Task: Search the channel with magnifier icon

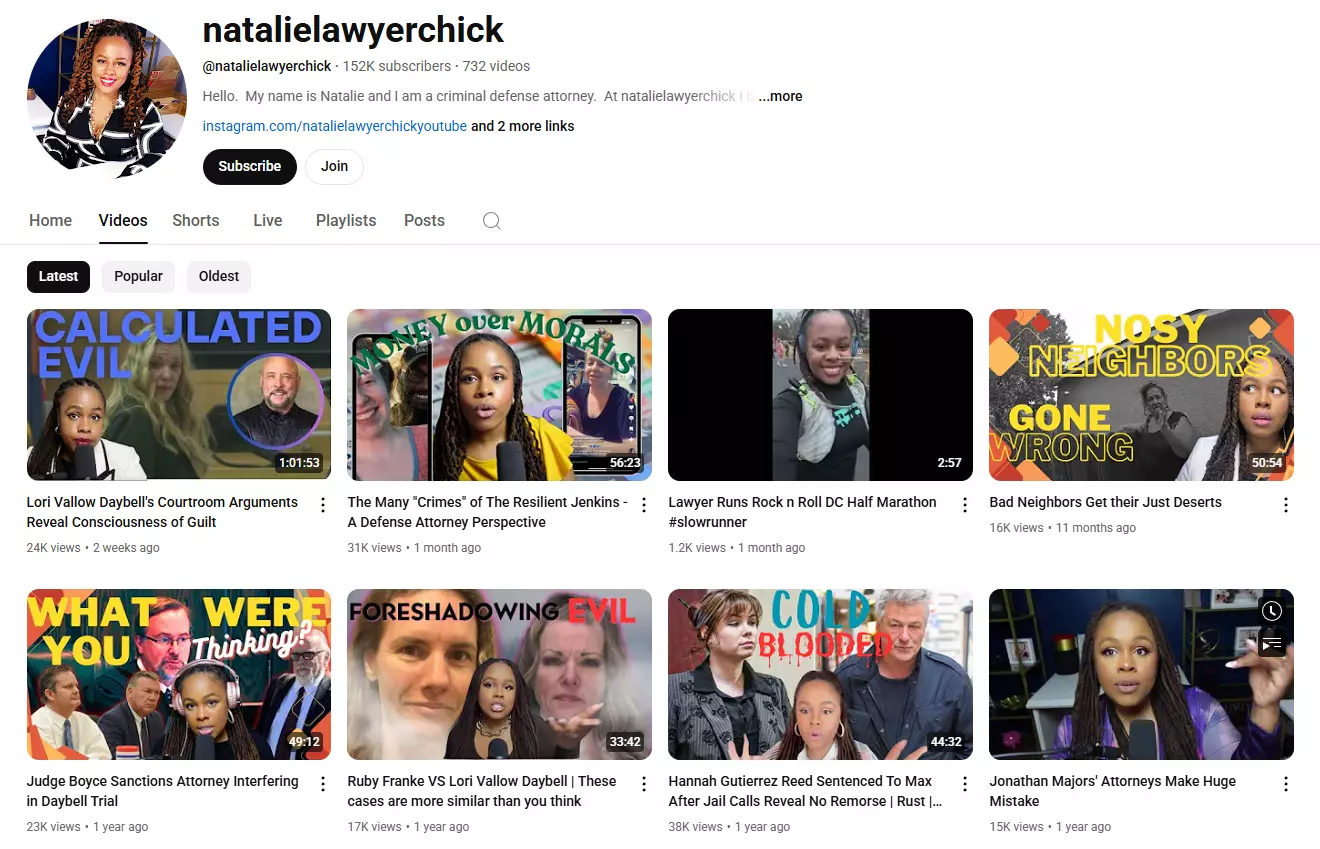Action: [x=491, y=221]
